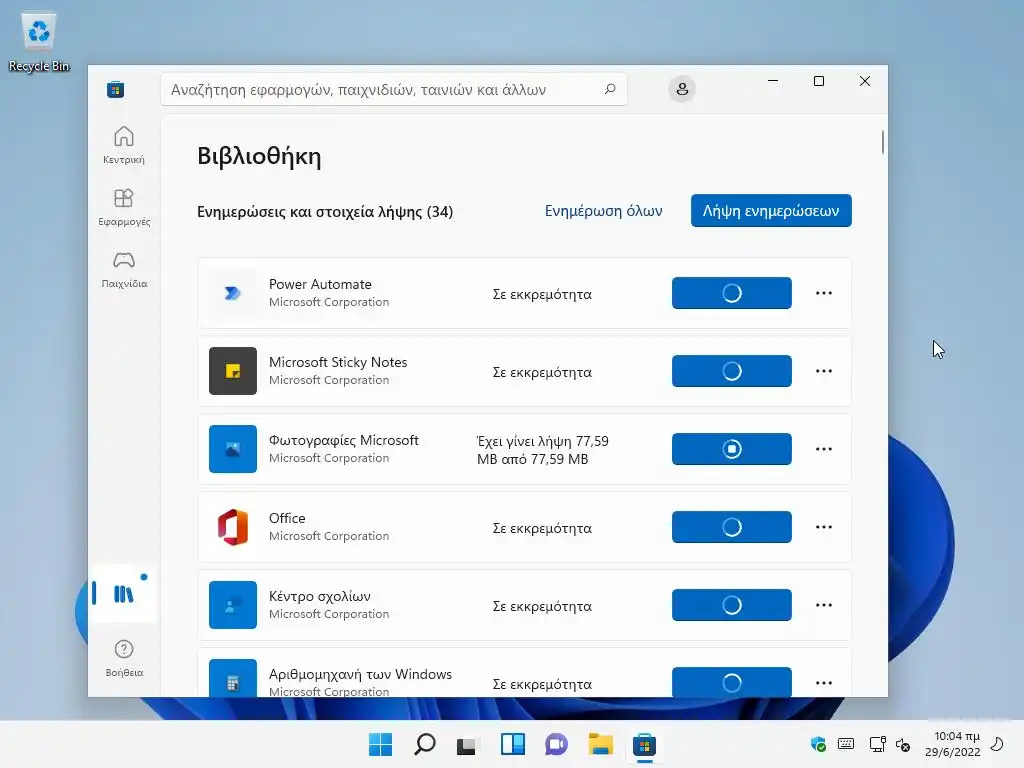Click Ενημέρωση όλων link

[x=603, y=211]
